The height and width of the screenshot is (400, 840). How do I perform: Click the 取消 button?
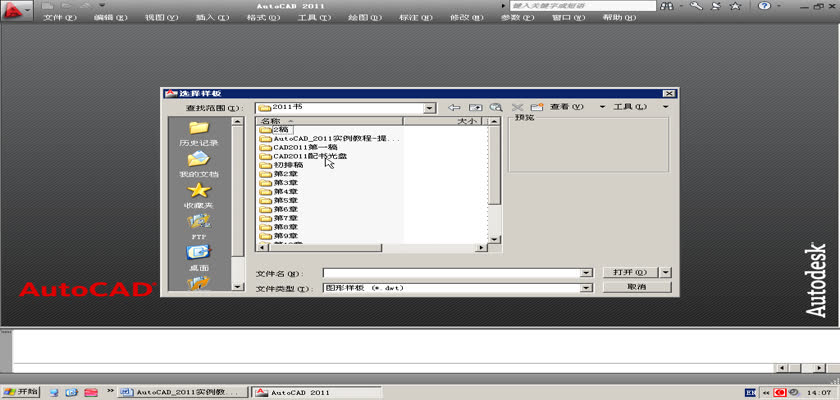635,287
